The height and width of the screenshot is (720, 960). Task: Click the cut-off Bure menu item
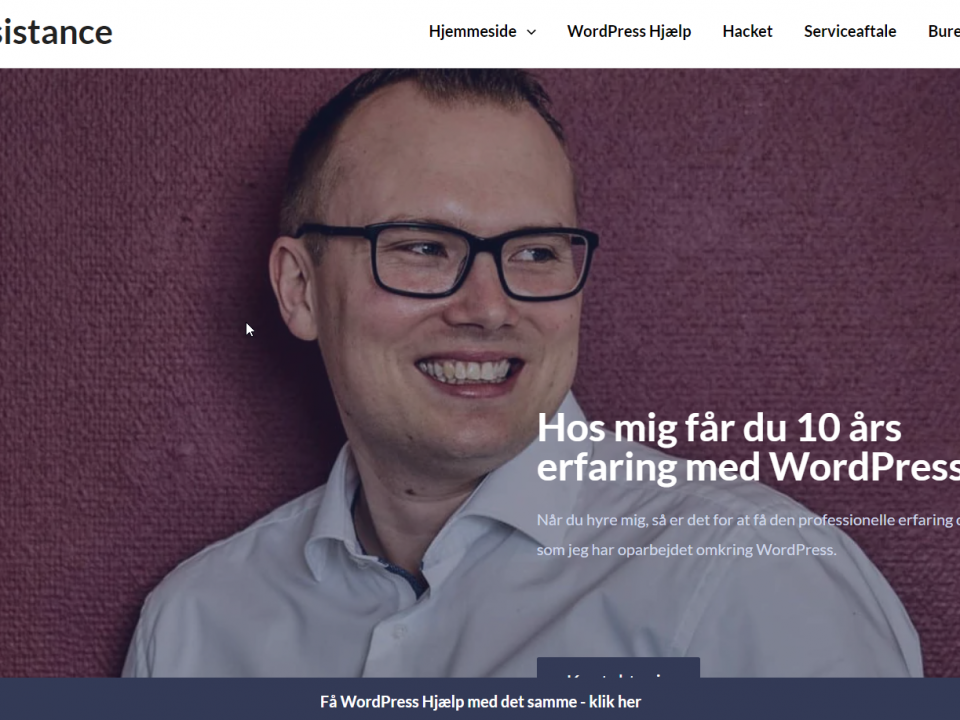click(943, 31)
